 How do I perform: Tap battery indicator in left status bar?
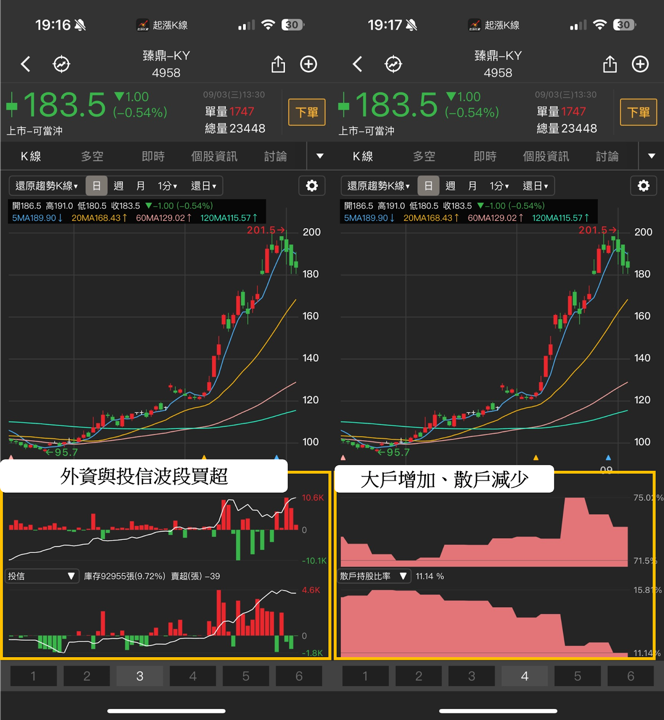(293, 25)
